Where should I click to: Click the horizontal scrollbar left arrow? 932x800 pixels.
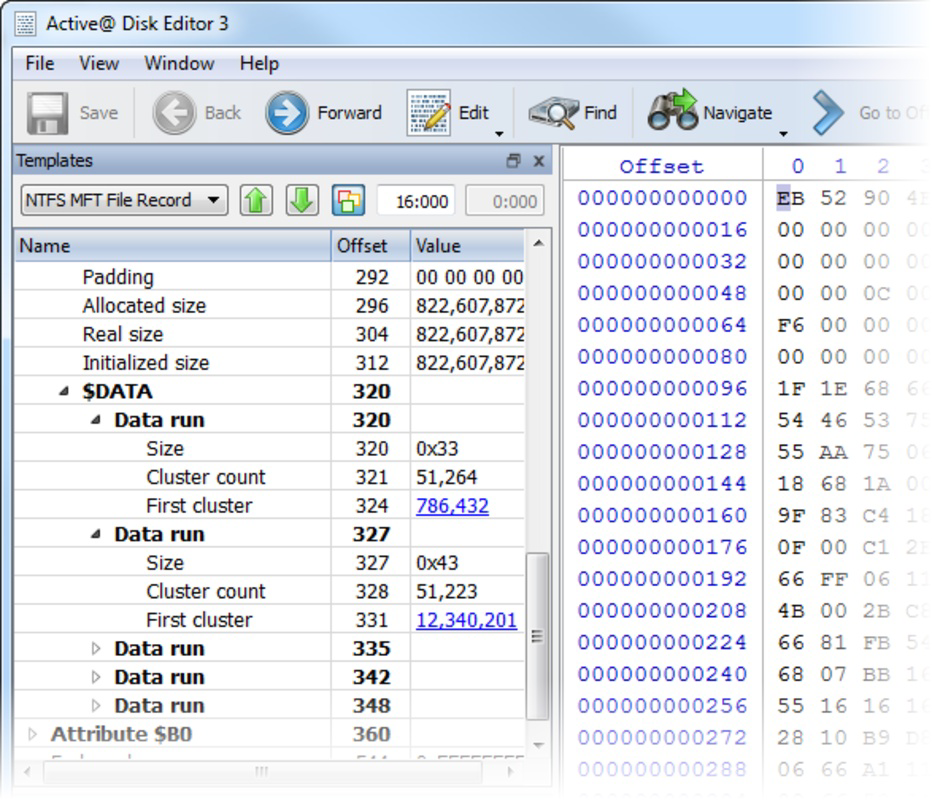click(x=27, y=771)
